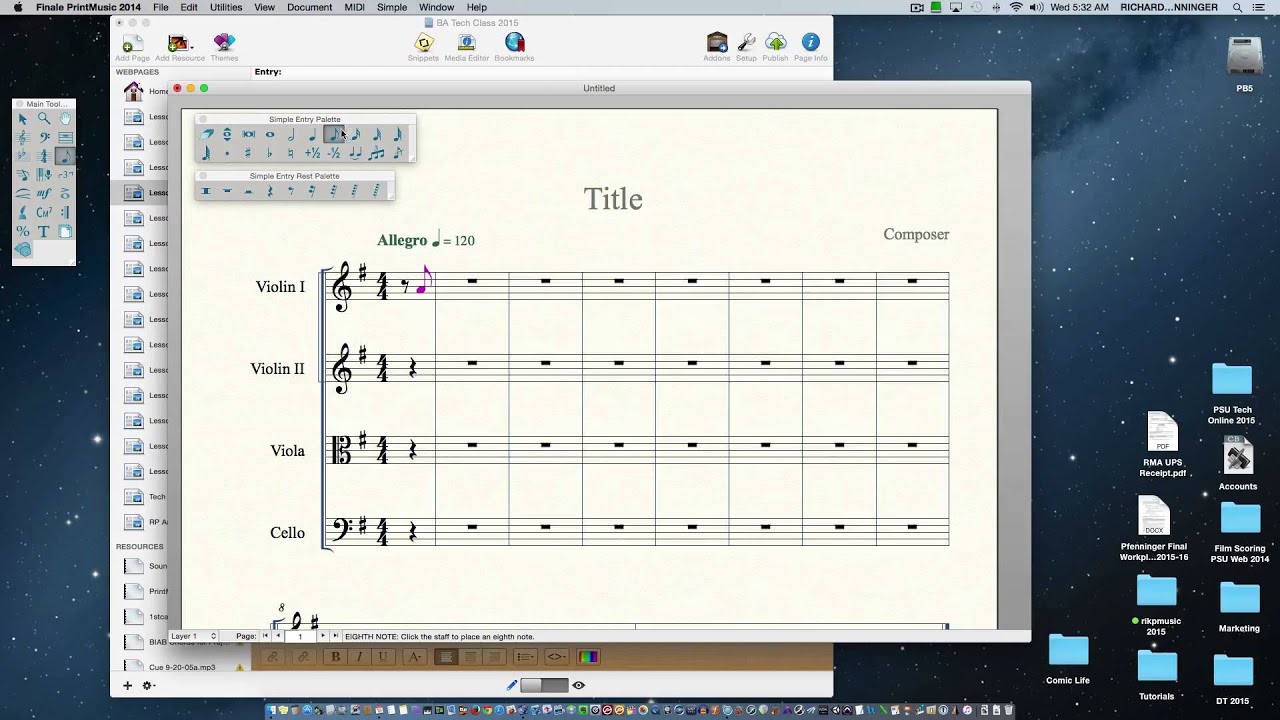Toggle Underline formatting button
The image size is (1280, 720).
[x=383, y=657]
